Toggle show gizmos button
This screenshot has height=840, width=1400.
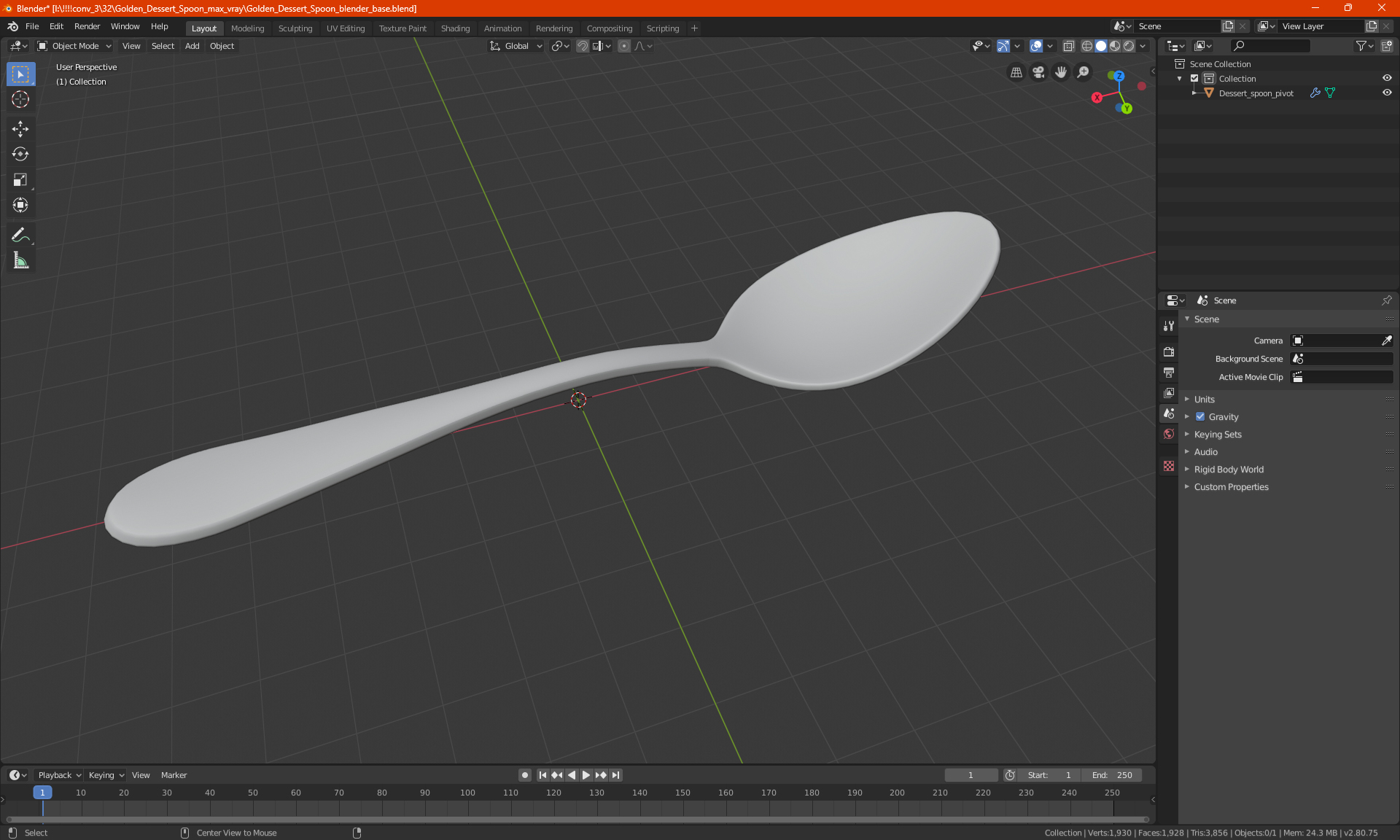pyautogui.click(x=1003, y=46)
